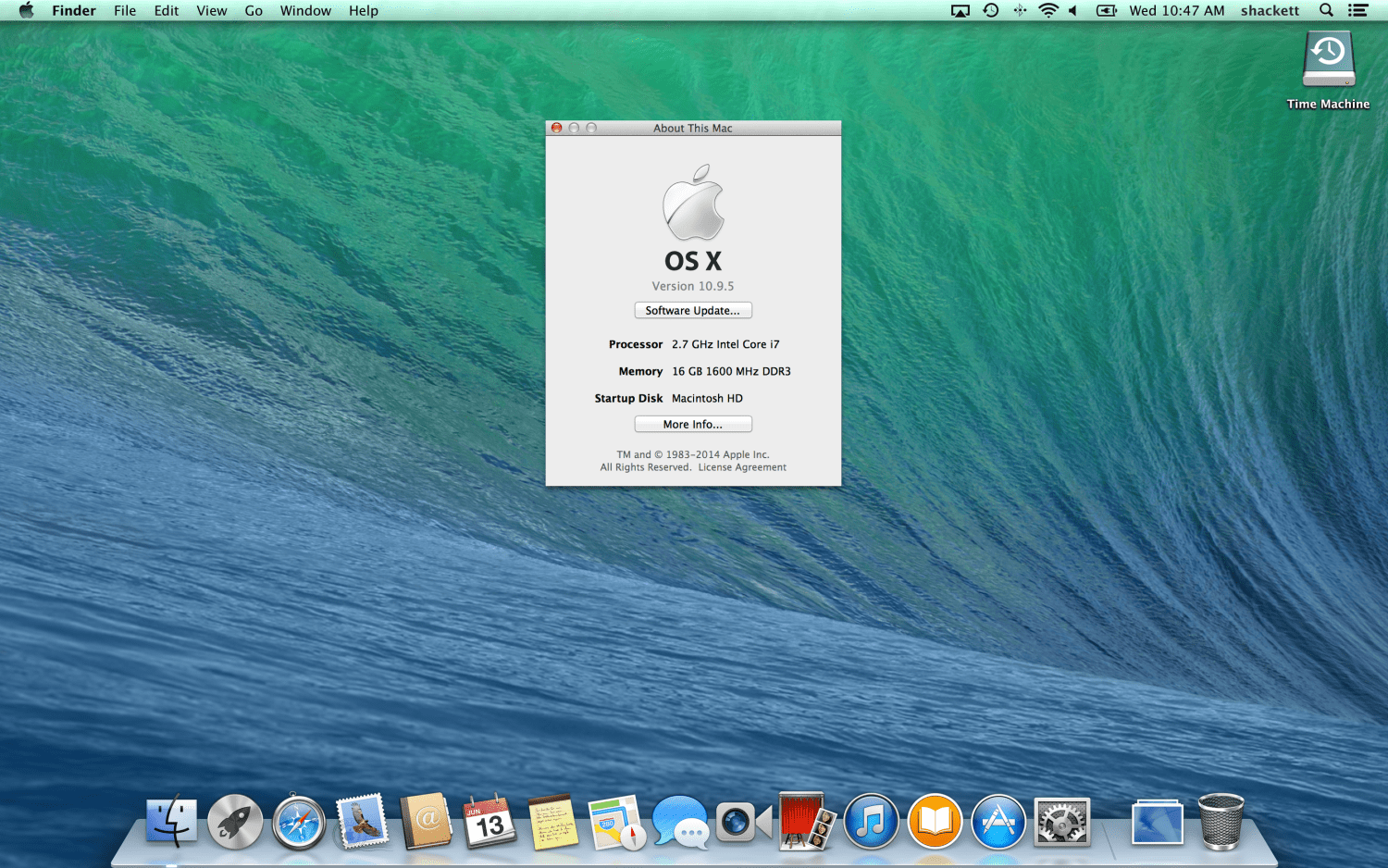The height and width of the screenshot is (868, 1388).
Task: Launch the App Store icon
Action: [x=998, y=822]
